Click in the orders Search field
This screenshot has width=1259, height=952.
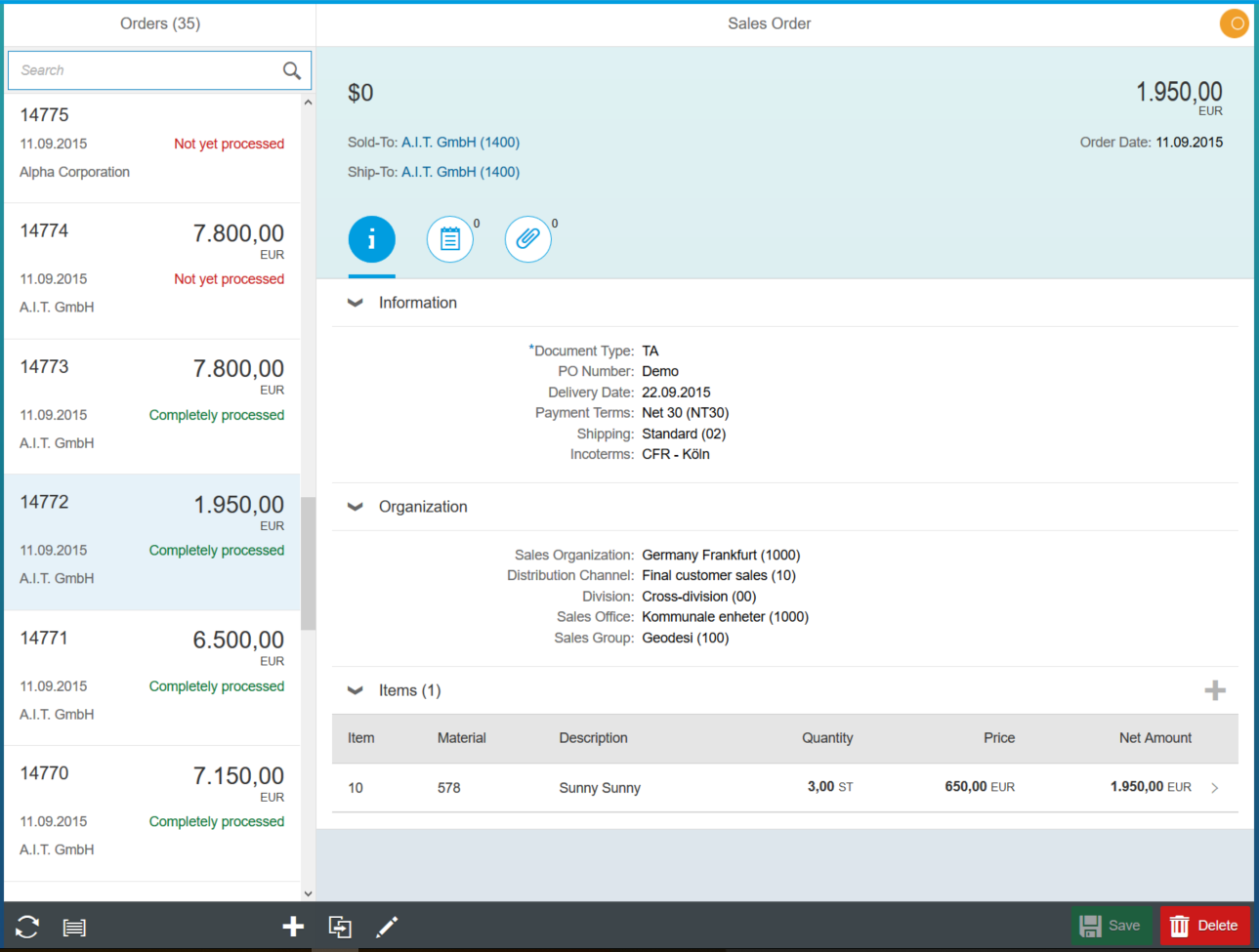[x=147, y=70]
